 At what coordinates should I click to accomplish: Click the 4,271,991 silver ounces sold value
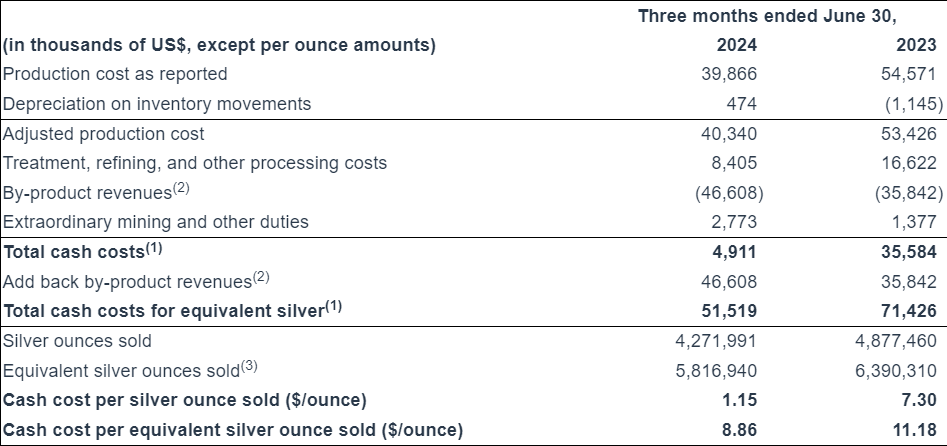coord(718,341)
